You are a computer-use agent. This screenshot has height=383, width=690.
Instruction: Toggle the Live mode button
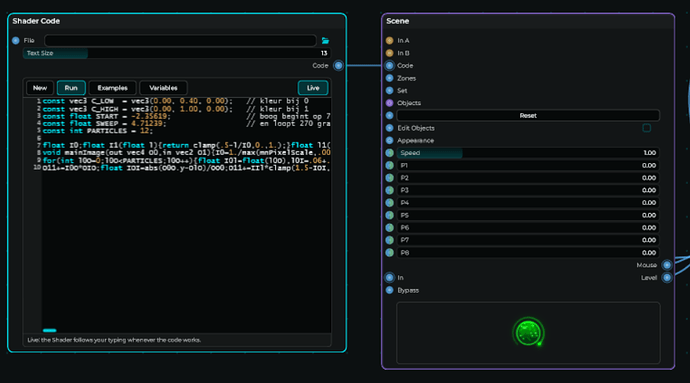pos(313,88)
